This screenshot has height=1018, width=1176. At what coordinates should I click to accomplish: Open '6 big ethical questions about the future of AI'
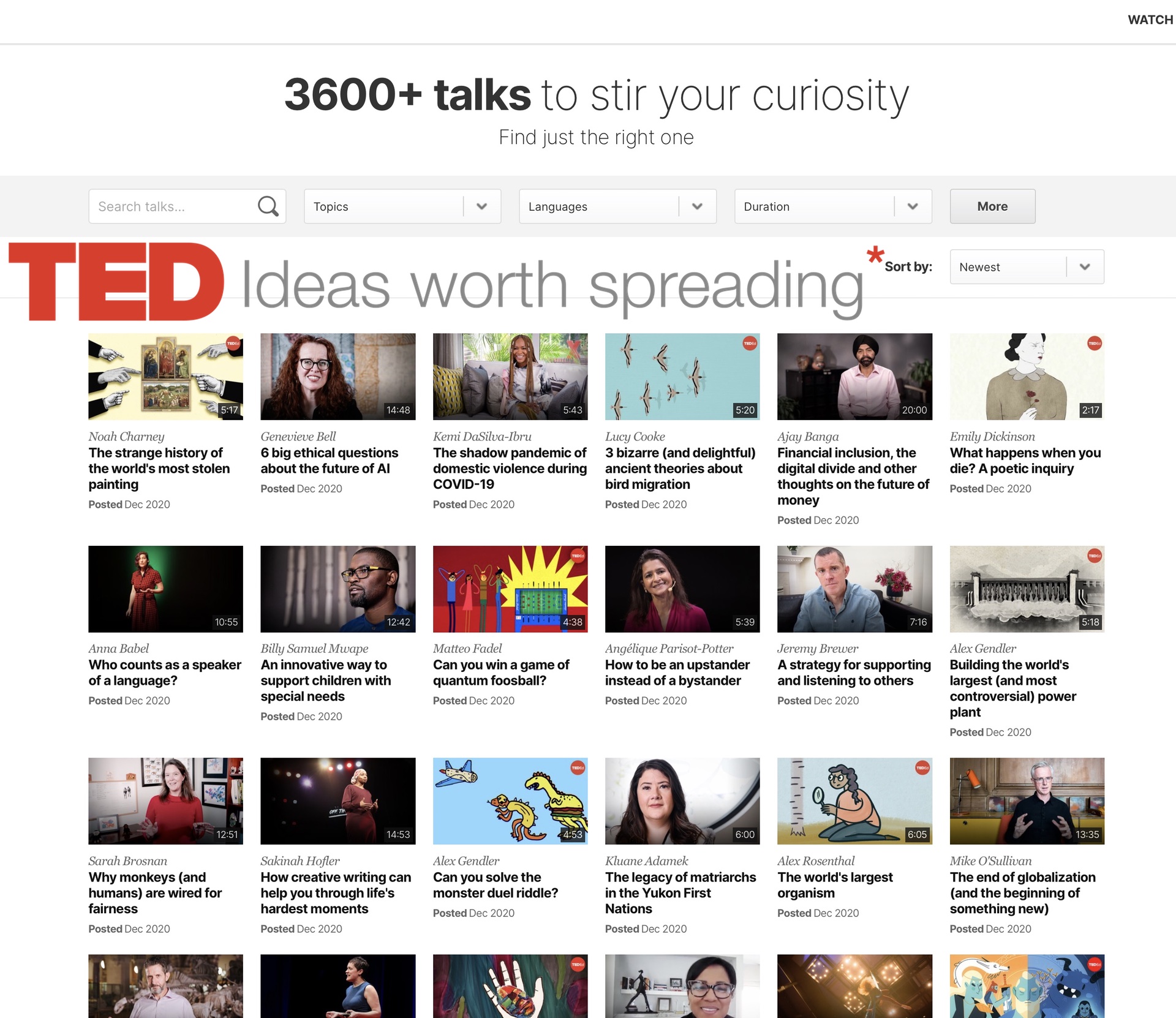[x=329, y=461]
